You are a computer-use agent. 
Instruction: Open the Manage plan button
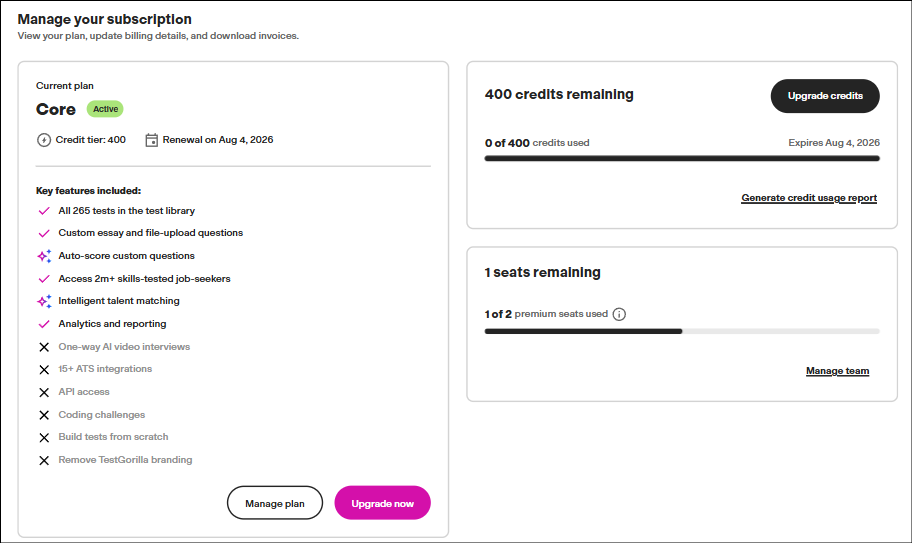tap(275, 503)
